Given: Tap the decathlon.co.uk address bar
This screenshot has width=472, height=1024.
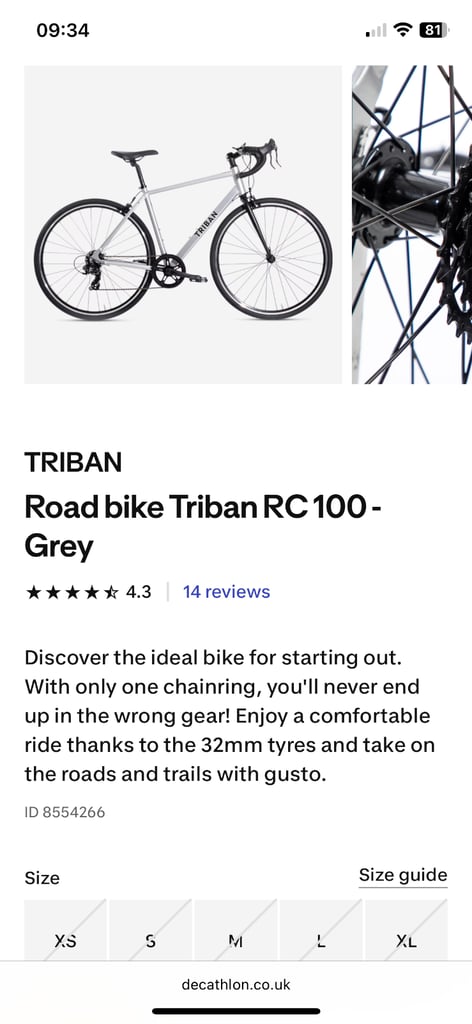Looking at the screenshot, I should [236, 985].
